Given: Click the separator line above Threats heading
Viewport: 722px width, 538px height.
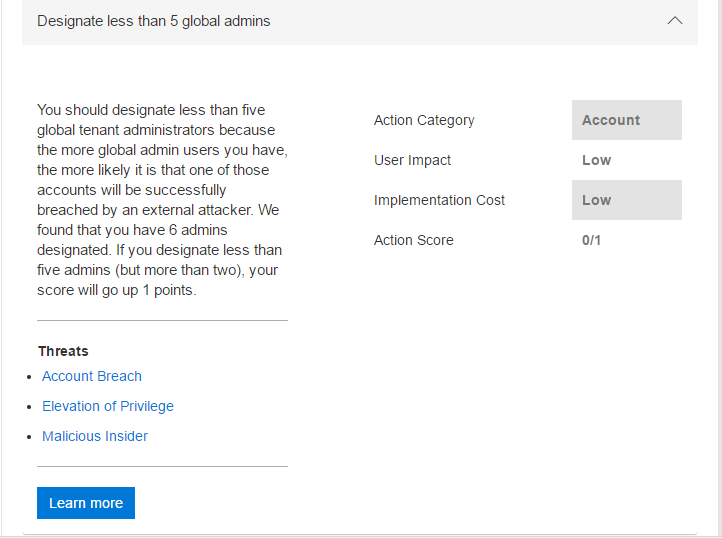Looking at the screenshot, I should [162, 321].
